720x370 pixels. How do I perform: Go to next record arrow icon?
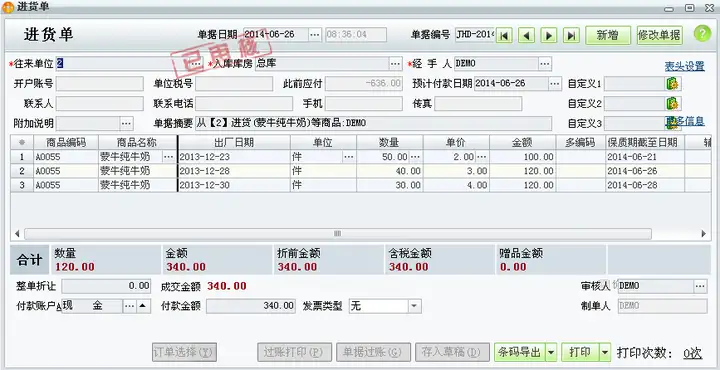click(549, 35)
